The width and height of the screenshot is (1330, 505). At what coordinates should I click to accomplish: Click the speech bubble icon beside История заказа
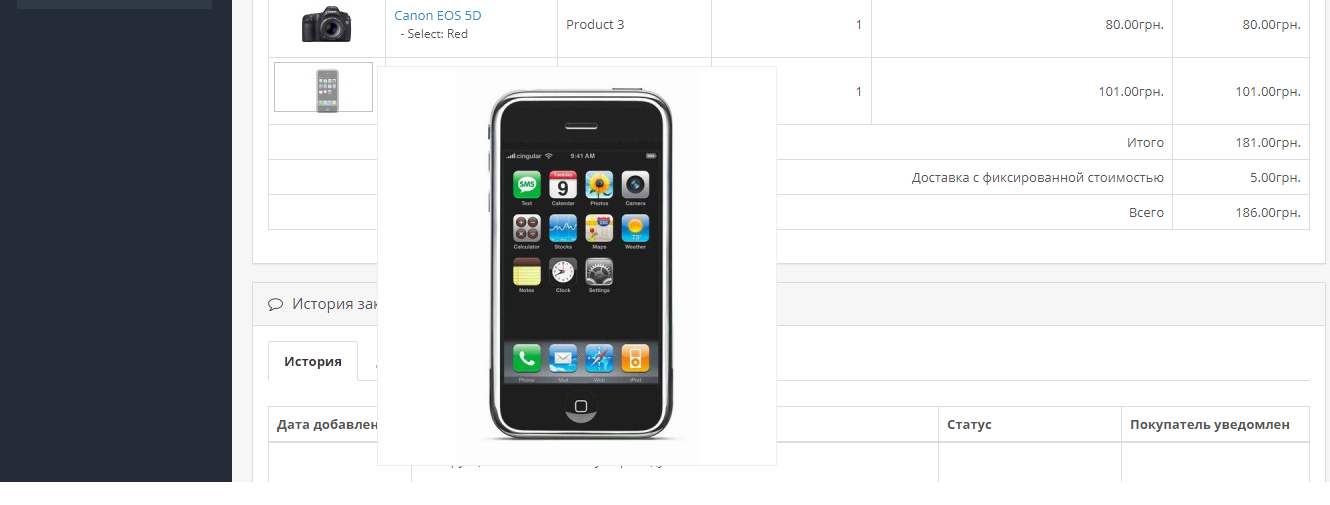click(275, 304)
